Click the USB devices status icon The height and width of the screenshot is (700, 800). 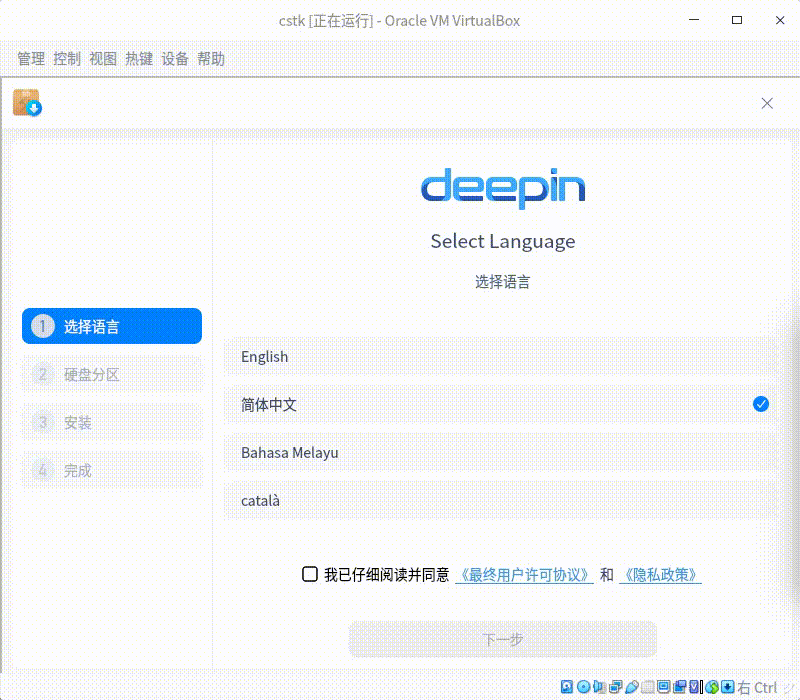pyautogui.click(x=631, y=688)
